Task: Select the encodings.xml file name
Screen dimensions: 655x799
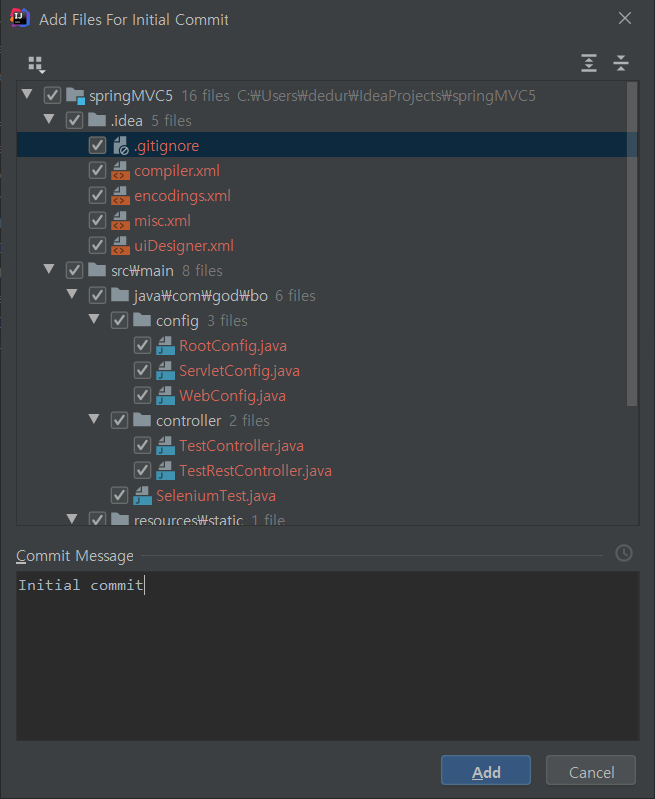Action: point(182,196)
